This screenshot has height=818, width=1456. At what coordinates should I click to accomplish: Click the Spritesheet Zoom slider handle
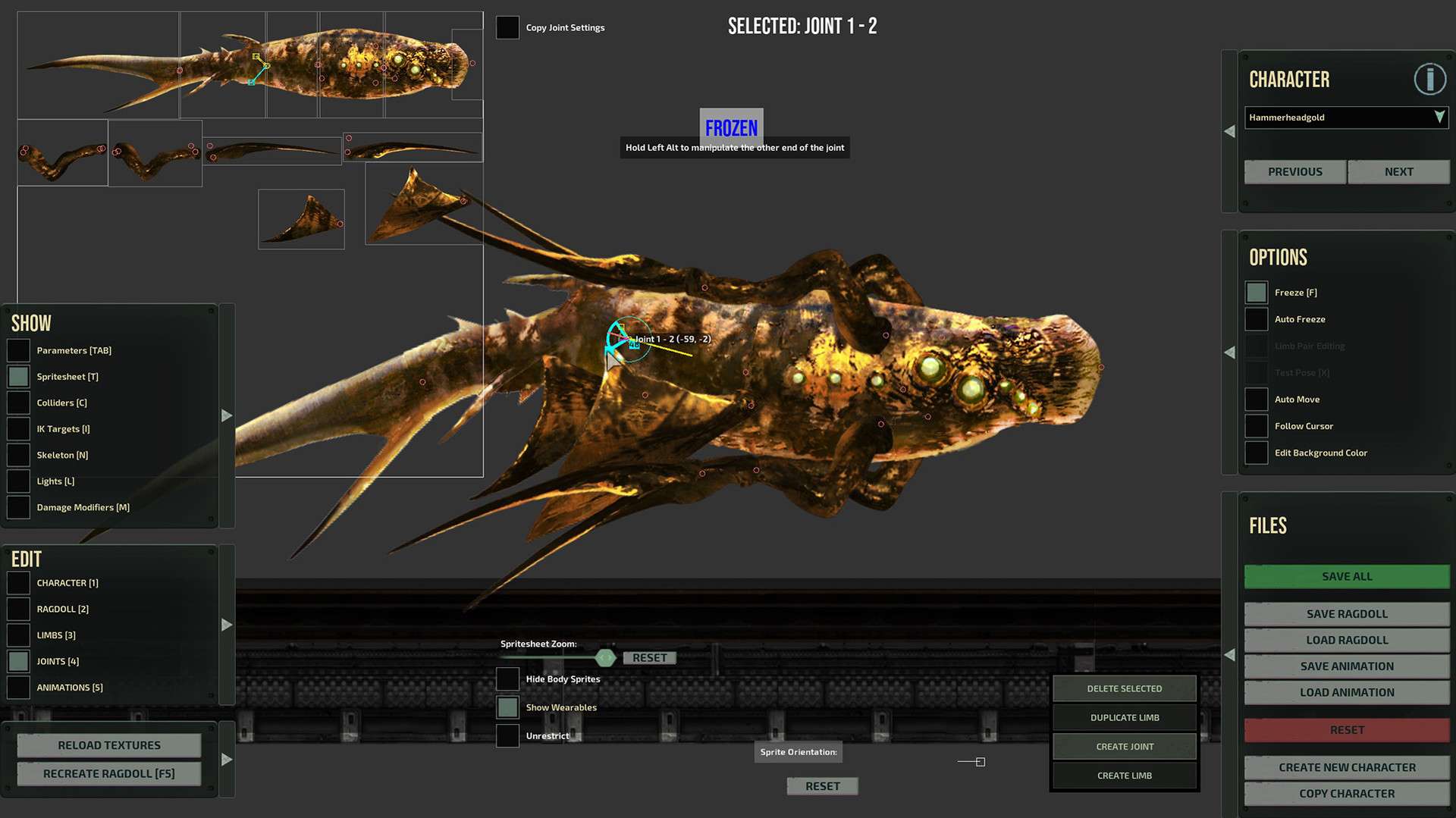605,657
